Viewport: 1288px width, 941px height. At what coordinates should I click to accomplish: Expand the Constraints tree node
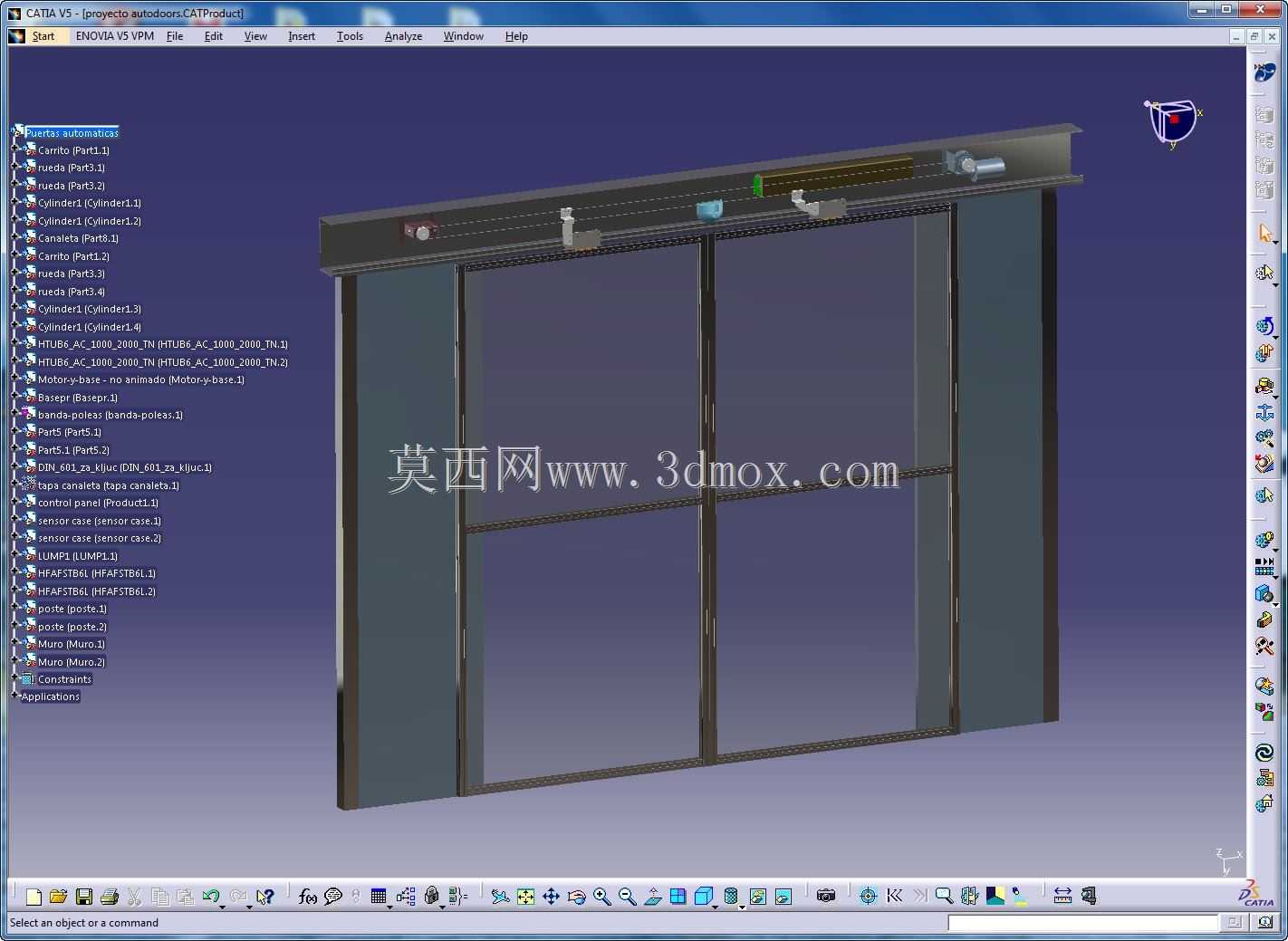point(15,679)
